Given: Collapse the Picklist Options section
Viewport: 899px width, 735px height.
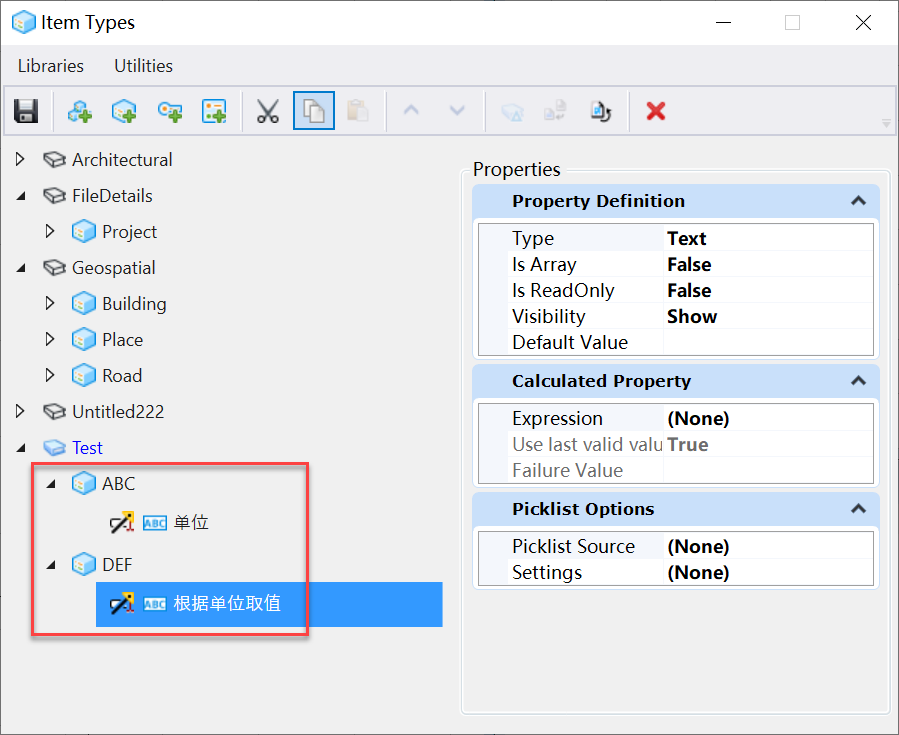Looking at the screenshot, I should click(857, 509).
